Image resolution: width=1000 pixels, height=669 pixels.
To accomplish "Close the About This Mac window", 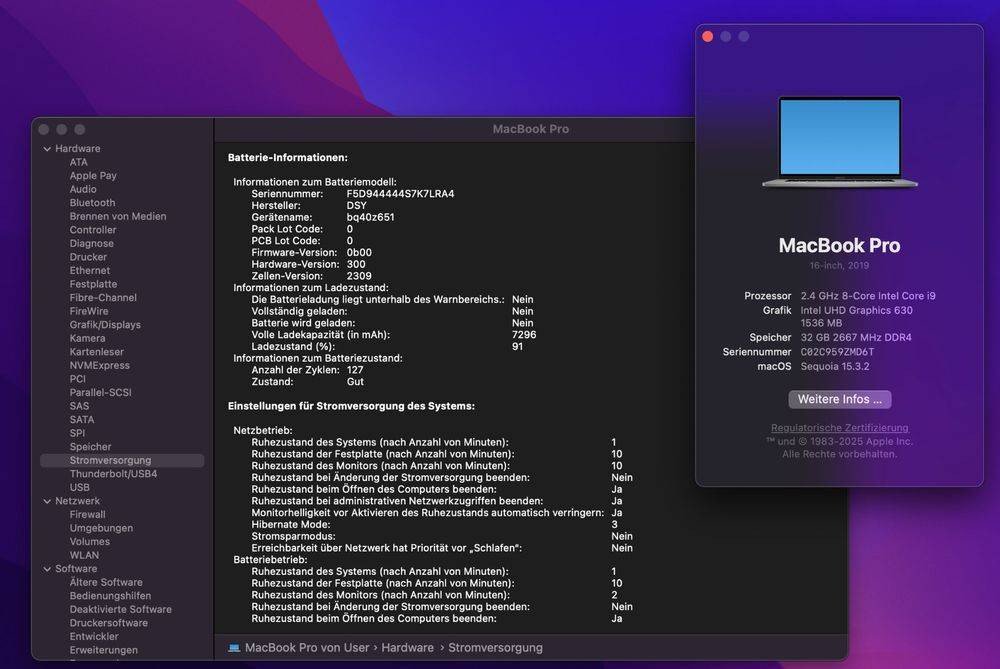I will (707, 36).
